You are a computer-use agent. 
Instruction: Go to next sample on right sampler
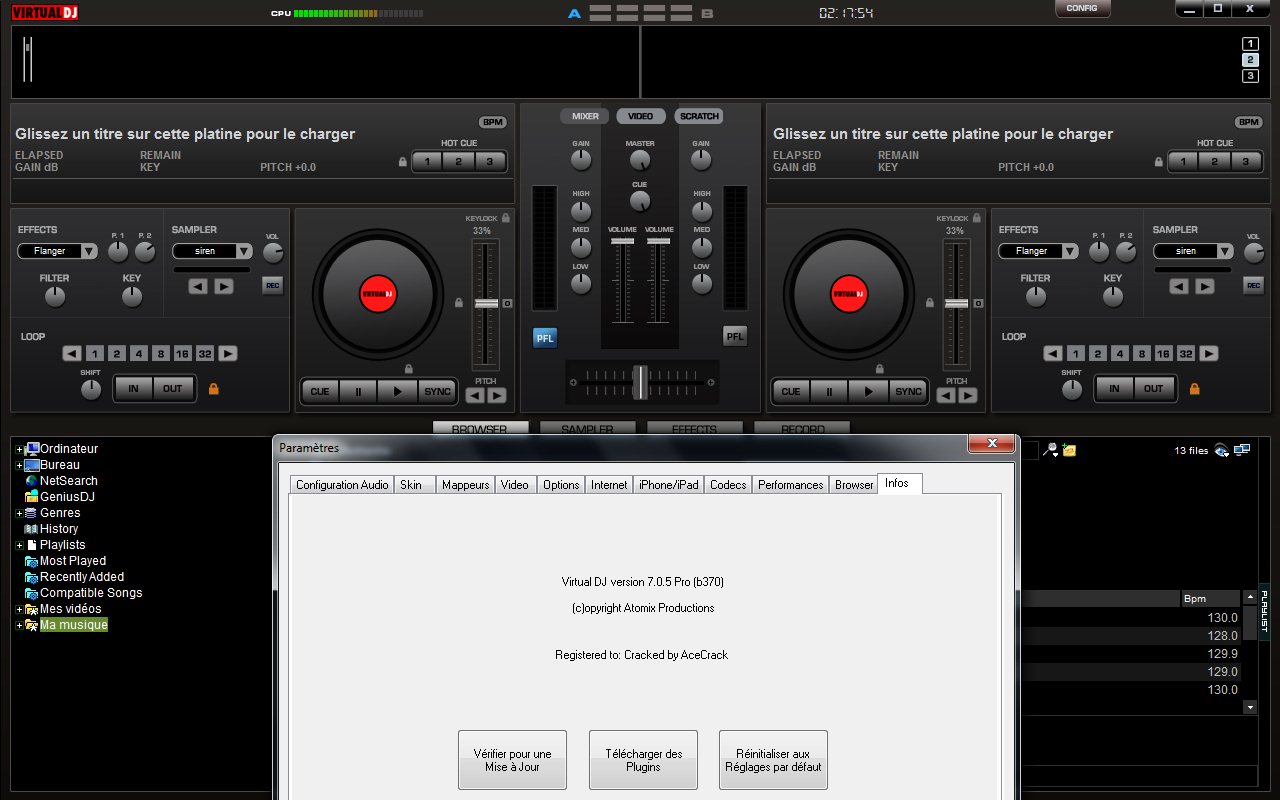pos(1204,286)
